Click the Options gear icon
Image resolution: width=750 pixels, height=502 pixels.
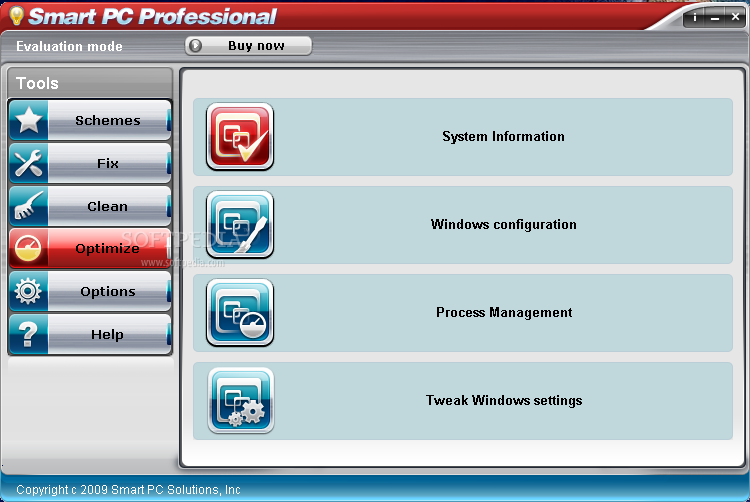(29, 291)
